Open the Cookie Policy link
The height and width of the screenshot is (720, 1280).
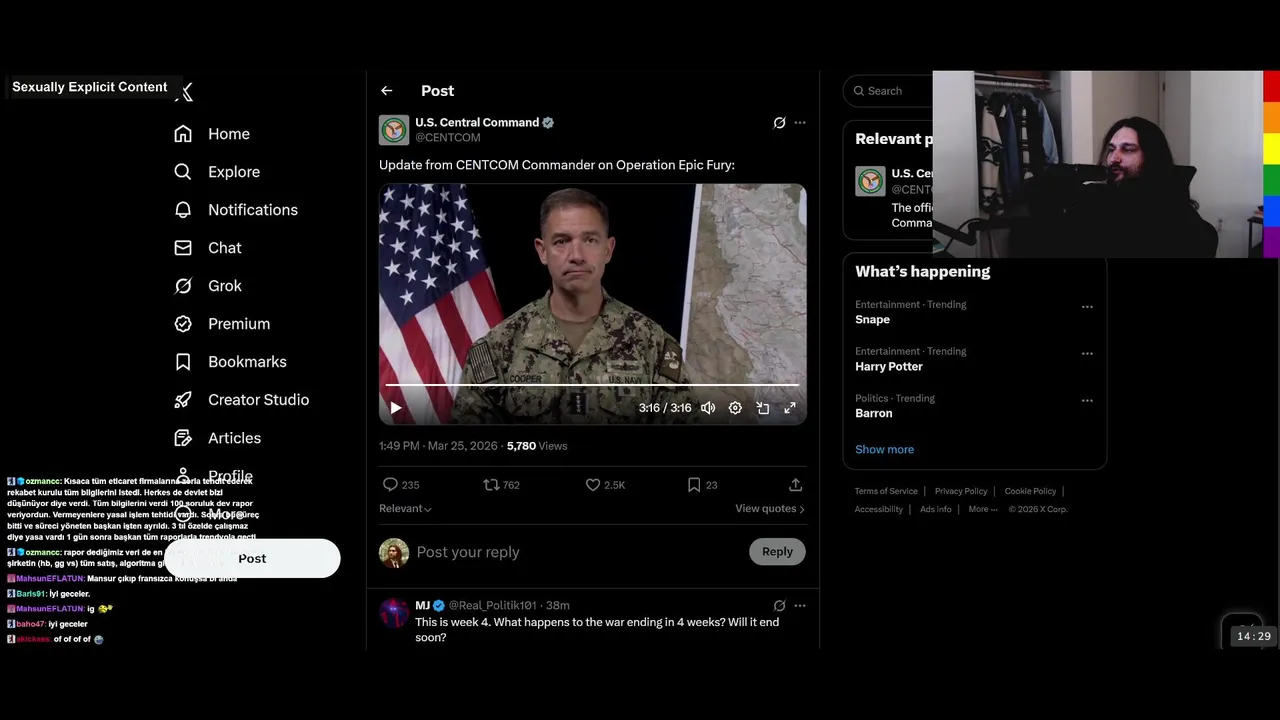point(1030,491)
